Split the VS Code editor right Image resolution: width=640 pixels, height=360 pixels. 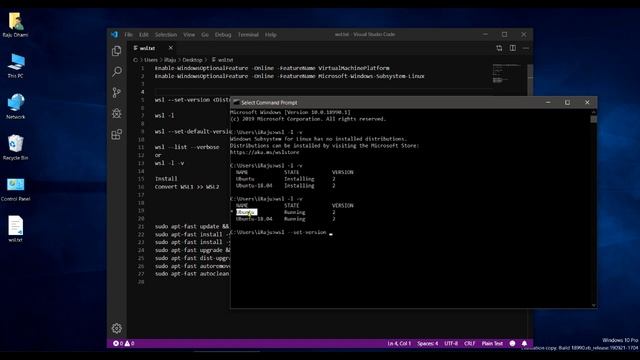click(x=513, y=48)
